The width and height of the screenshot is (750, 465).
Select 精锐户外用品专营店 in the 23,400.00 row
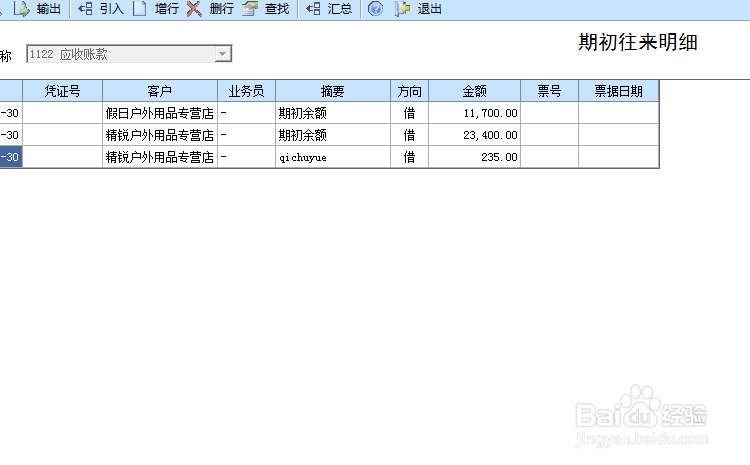point(160,135)
